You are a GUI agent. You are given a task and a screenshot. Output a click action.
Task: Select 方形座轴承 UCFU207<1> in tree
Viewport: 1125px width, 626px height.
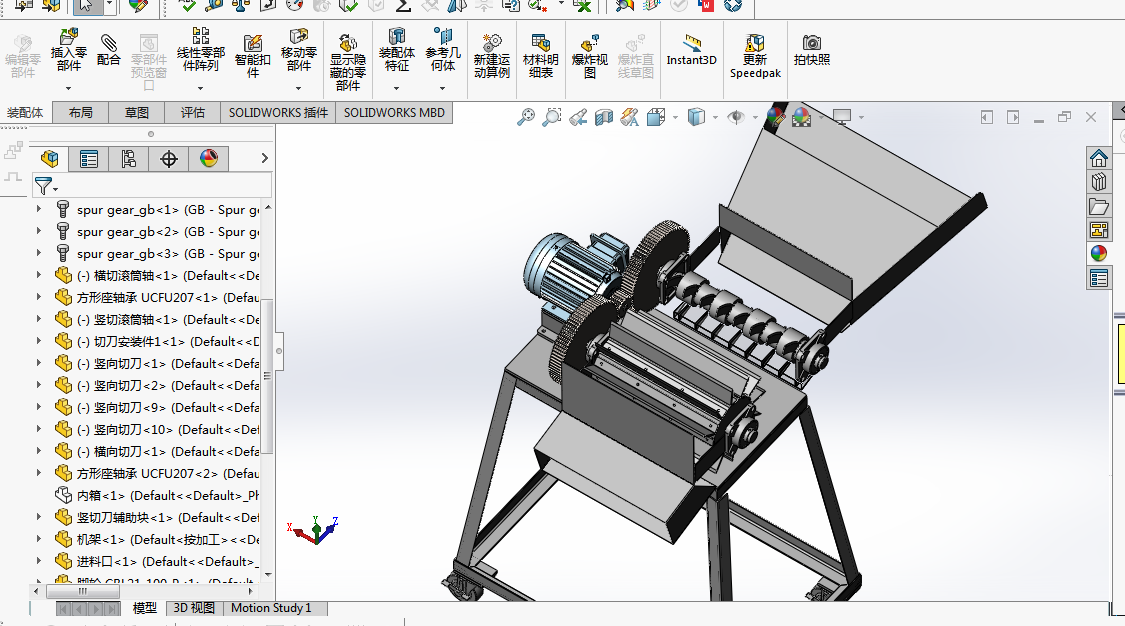(x=158, y=298)
